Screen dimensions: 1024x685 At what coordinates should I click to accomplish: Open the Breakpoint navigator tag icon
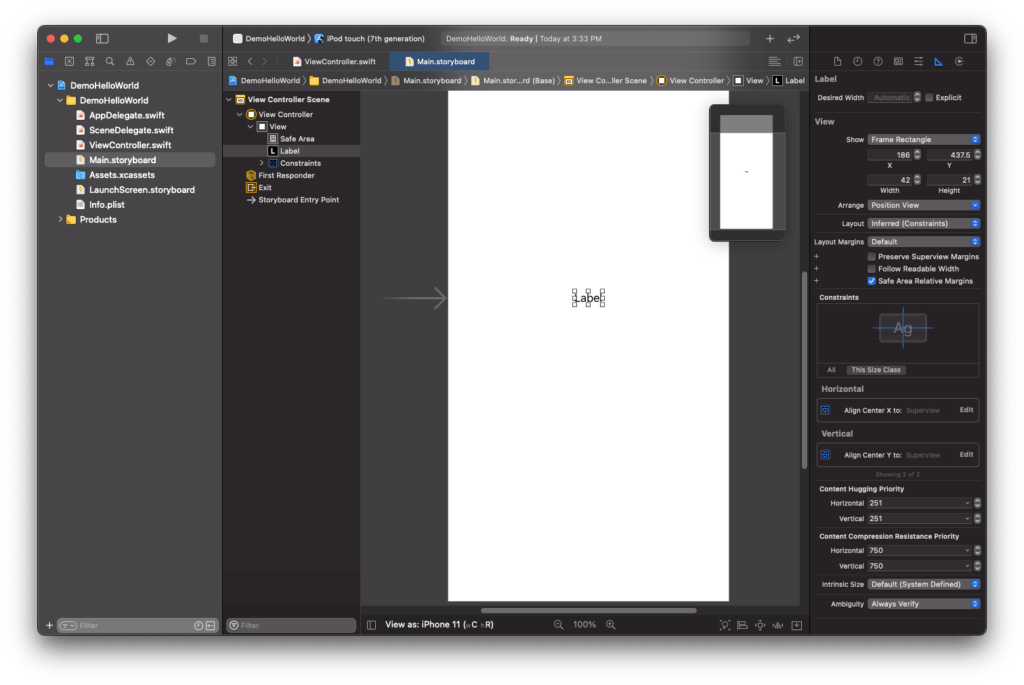190,61
